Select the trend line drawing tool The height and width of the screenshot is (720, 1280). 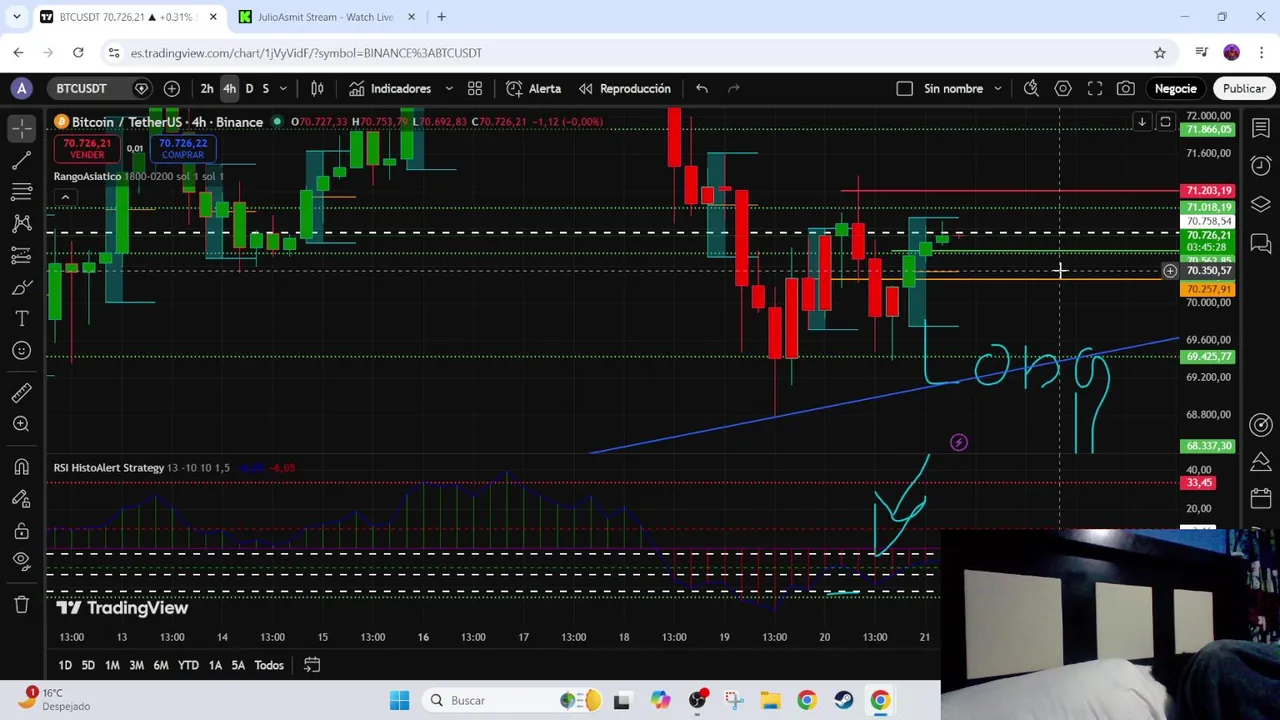tap(22, 159)
